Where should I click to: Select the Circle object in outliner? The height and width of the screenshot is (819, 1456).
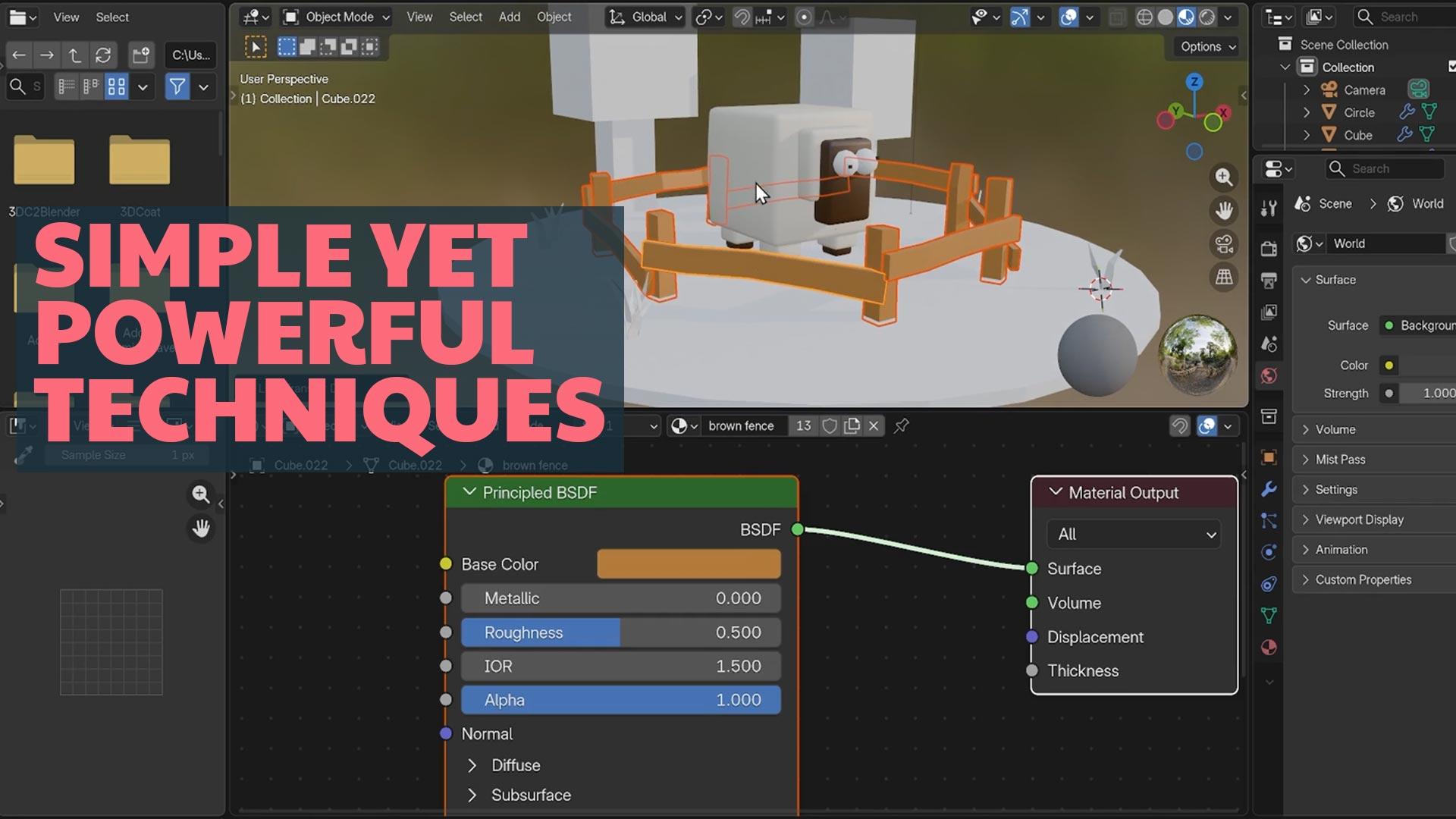(x=1359, y=113)
